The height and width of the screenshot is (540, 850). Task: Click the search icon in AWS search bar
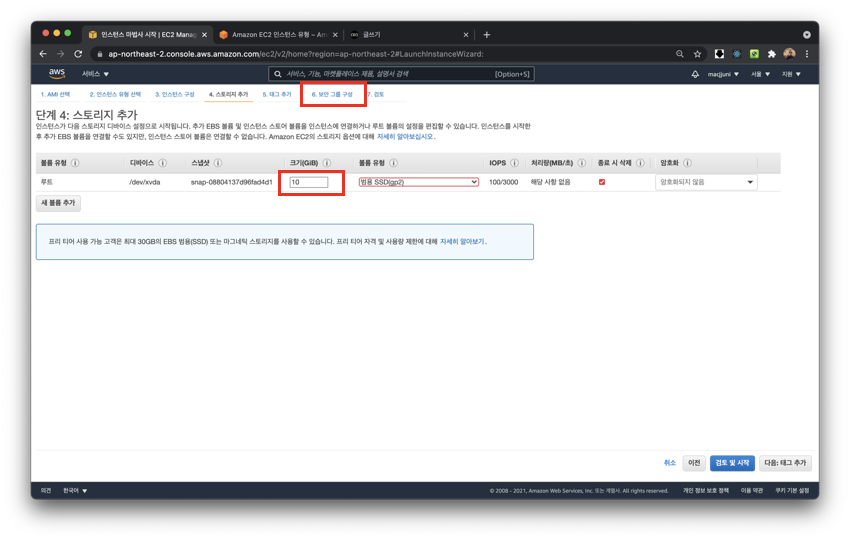(278, 74)
